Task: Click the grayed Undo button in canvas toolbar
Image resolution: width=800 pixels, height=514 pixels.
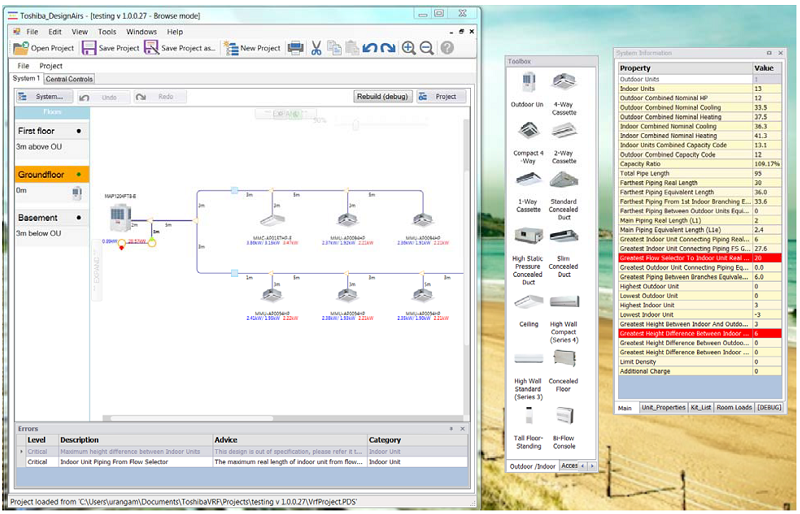Action: point(104,97)
